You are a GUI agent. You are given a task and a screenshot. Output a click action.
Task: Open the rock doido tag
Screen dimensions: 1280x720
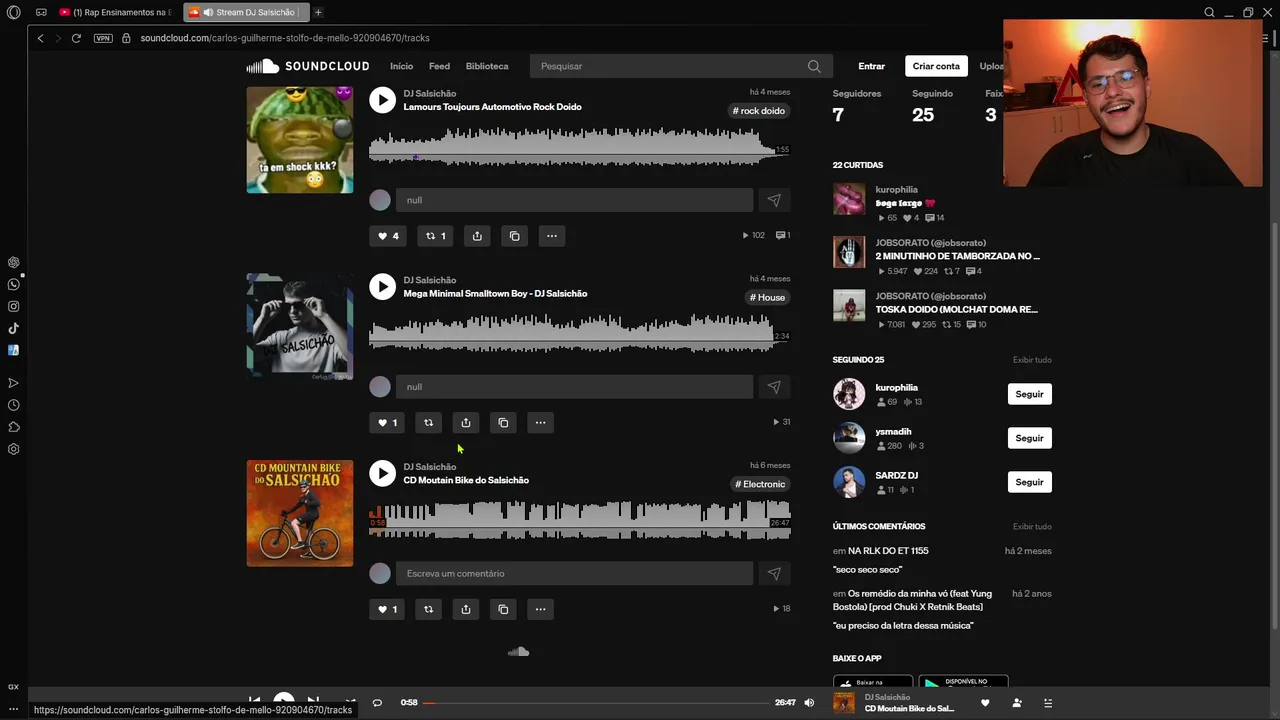(759, 111)
